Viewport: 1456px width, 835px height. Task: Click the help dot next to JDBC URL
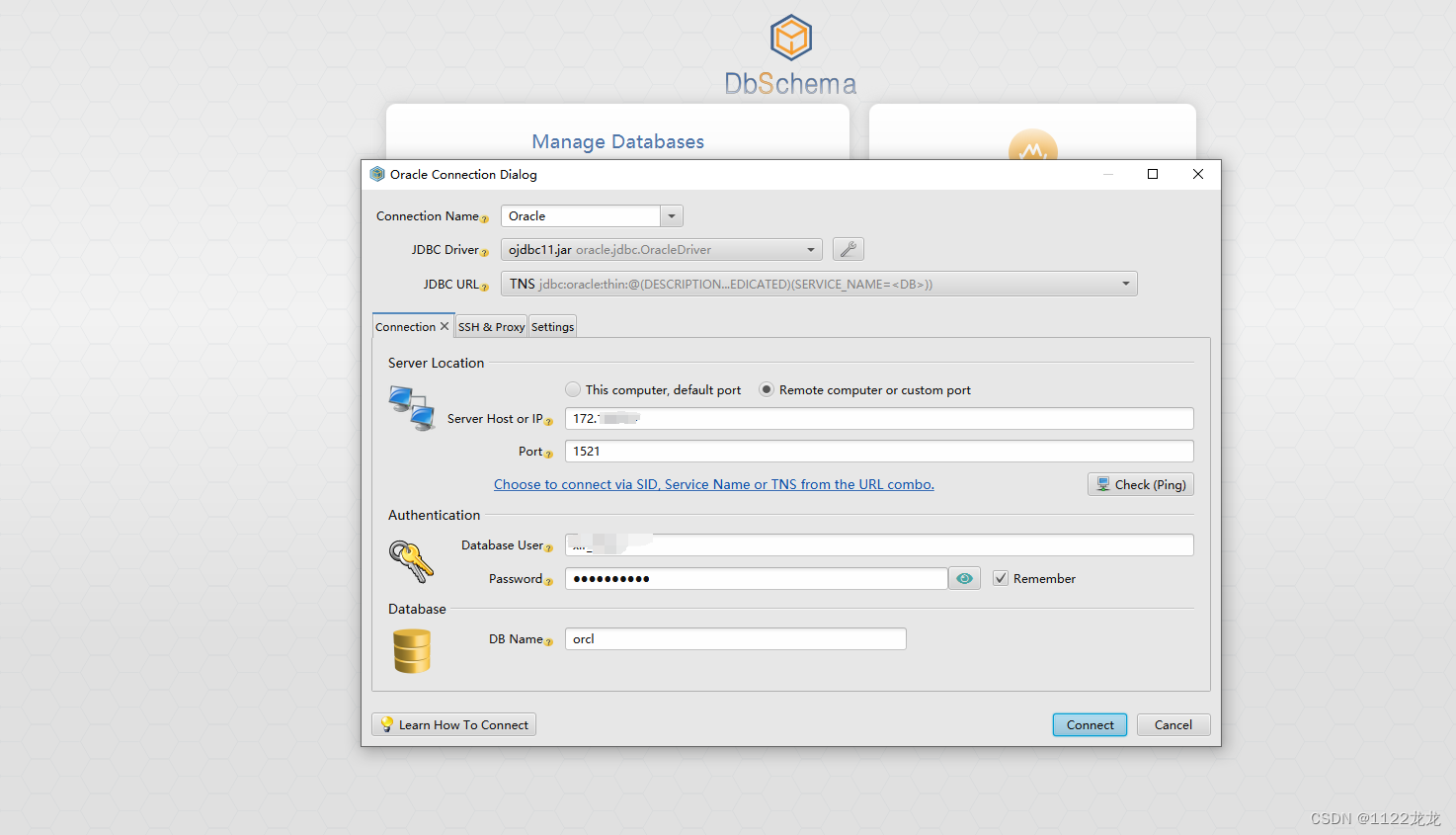coord(485,288)
